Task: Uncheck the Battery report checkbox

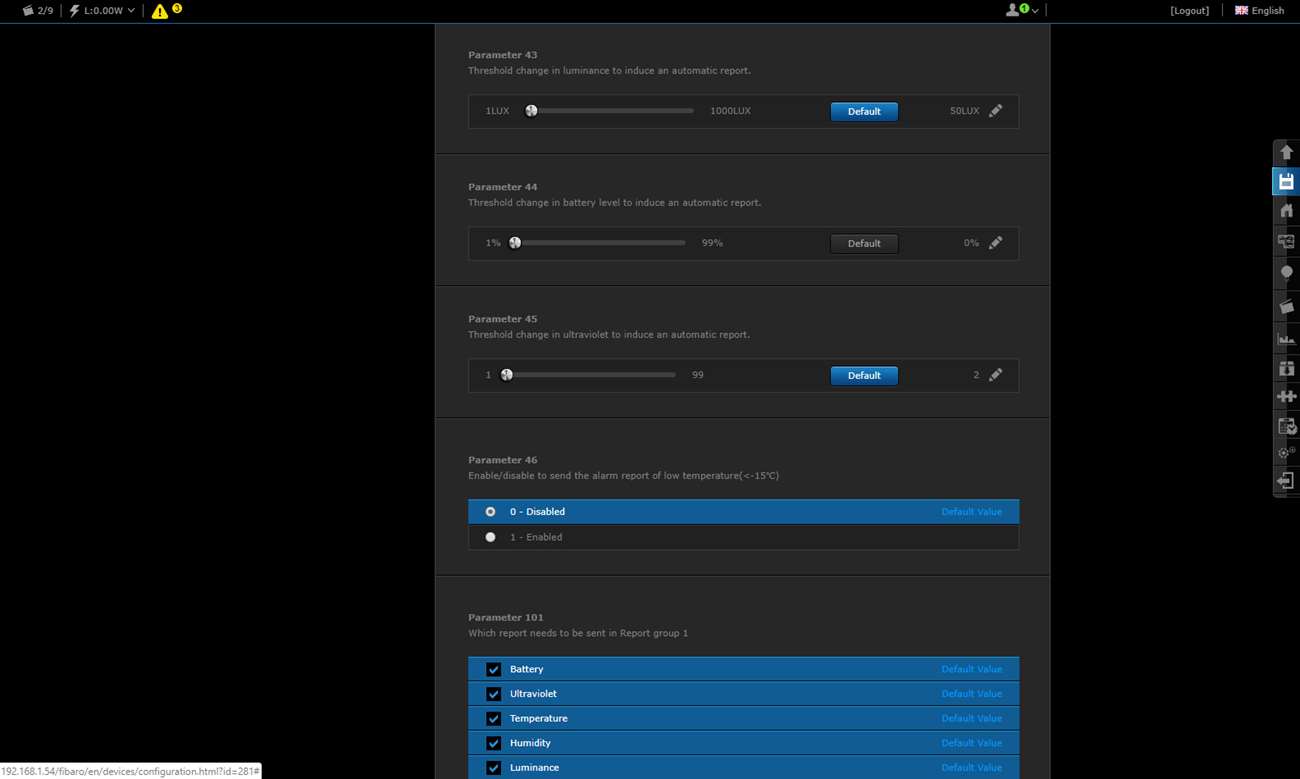Action: point(493,669)
